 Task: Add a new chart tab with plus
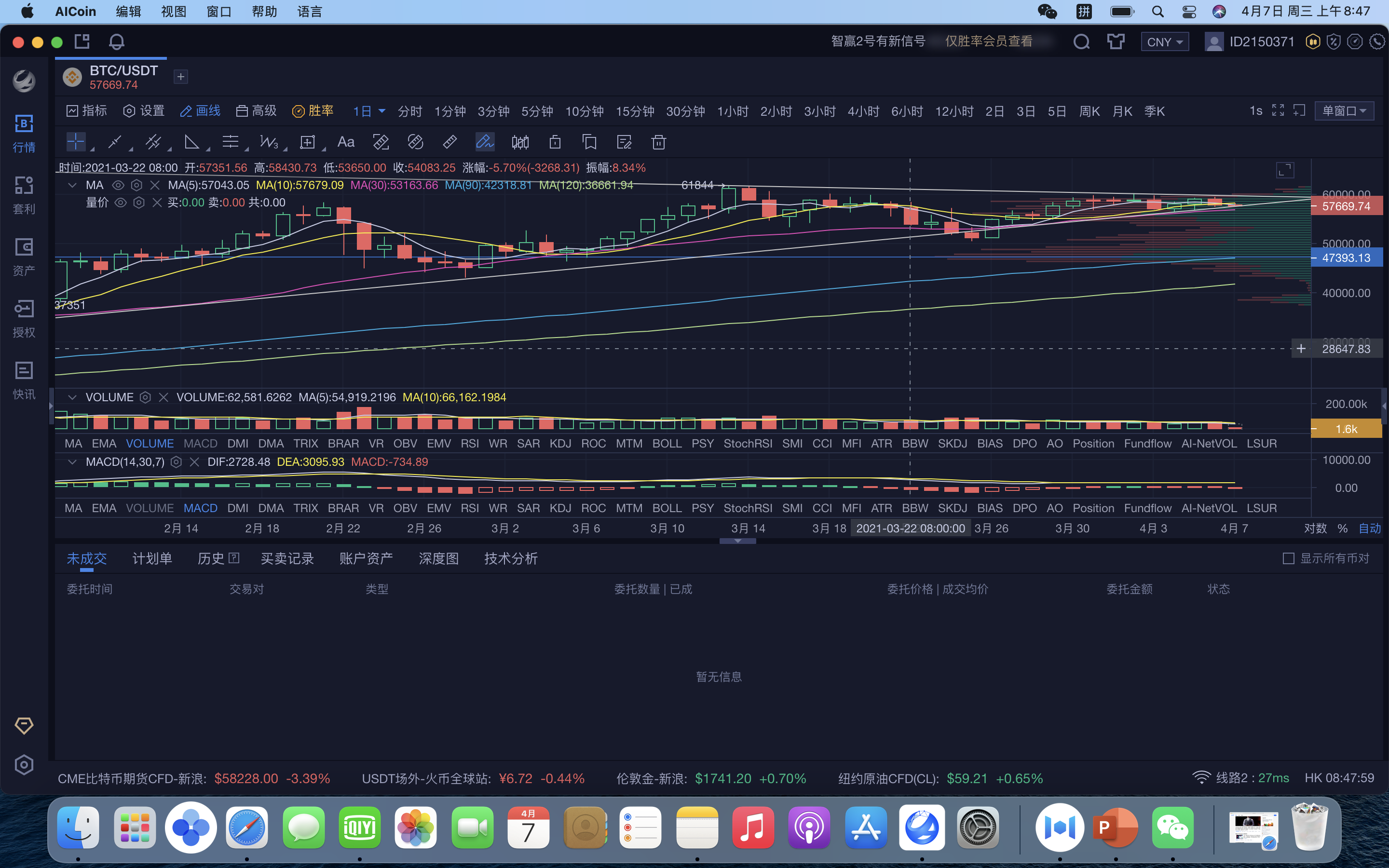(x=181, y=76)
